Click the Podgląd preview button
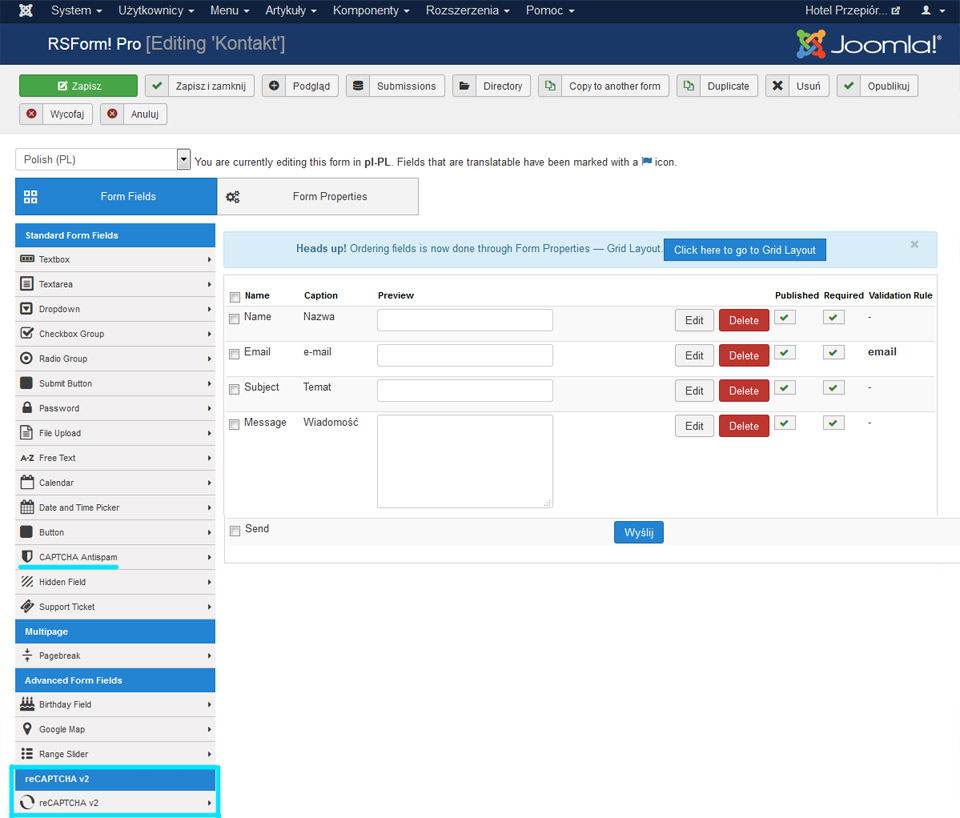Viewport: 960px width, 818px height. (x=300, y=86)
